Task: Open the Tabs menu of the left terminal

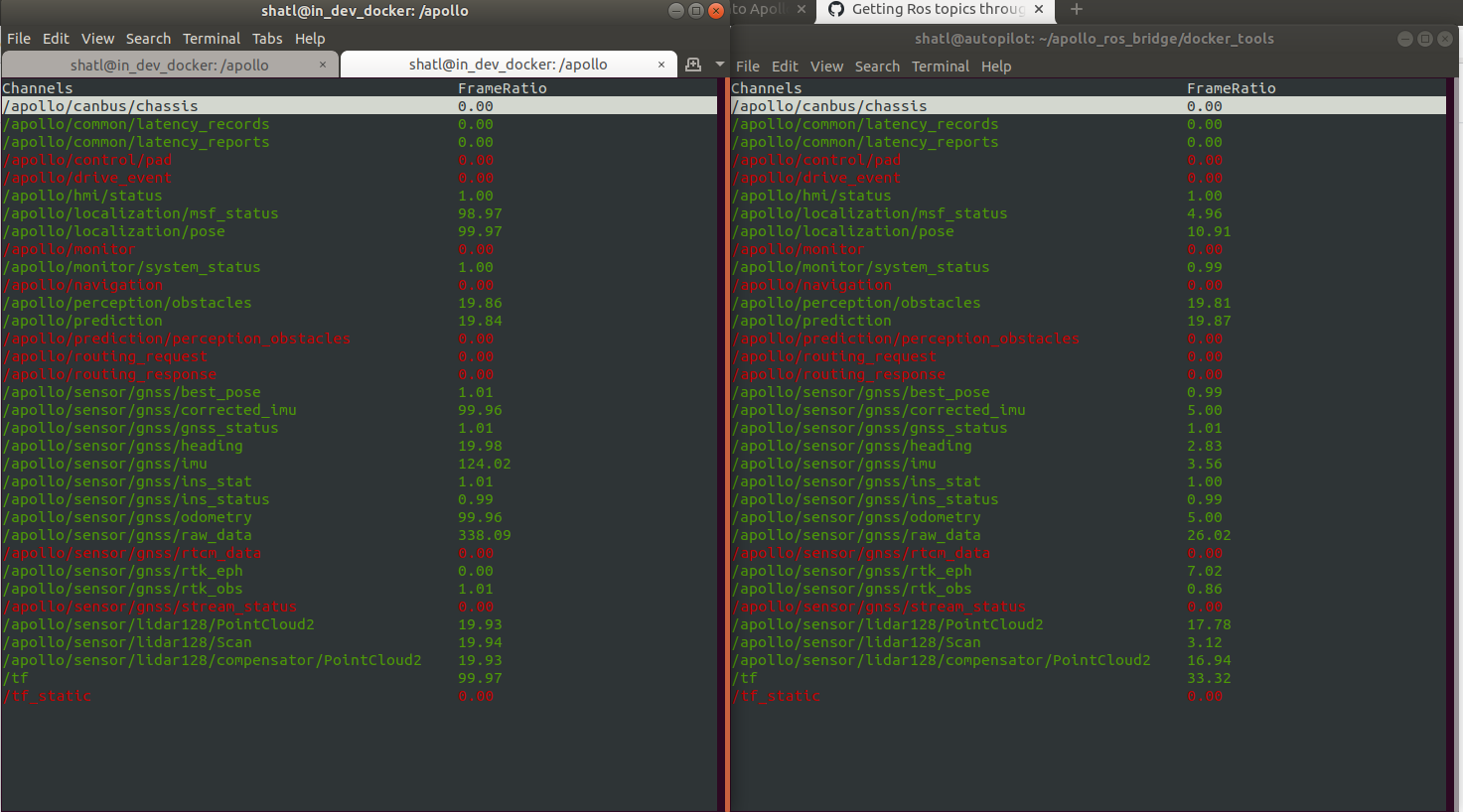Action: [266, 39]
